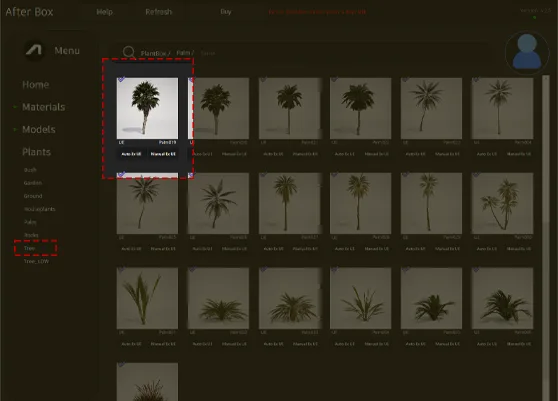The width and height of the screenshot is (558, 401).
Task: Select the Houseplants category
Action: click(x=40, y=209)
